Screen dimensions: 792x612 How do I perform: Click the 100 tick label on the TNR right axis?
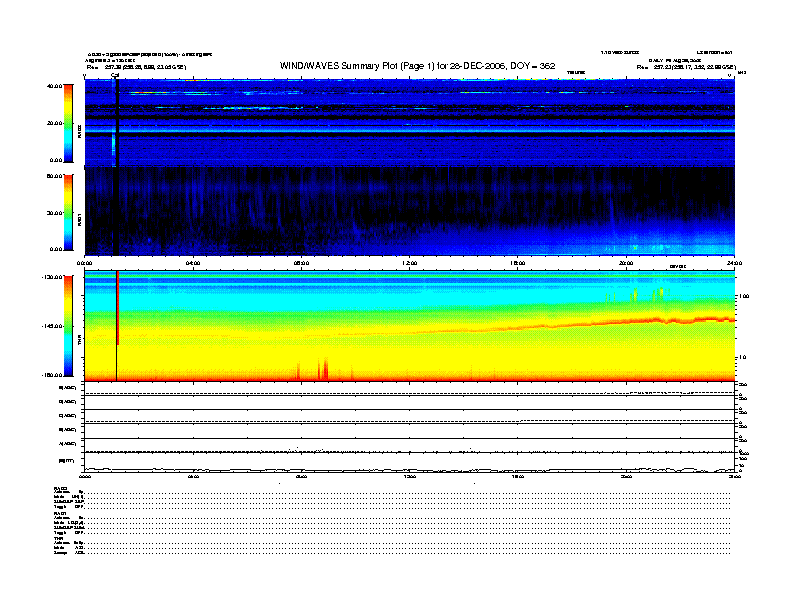744,296
